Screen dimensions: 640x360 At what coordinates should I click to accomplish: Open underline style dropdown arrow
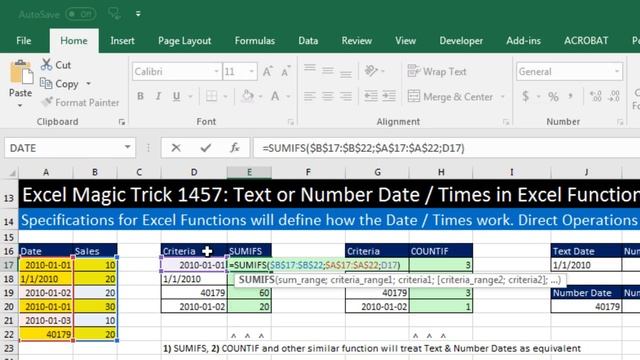coord(190,97)
